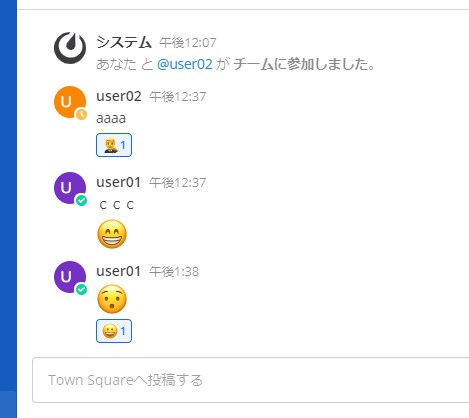Open permalink timestamp 午後12:07

point(188,43)
